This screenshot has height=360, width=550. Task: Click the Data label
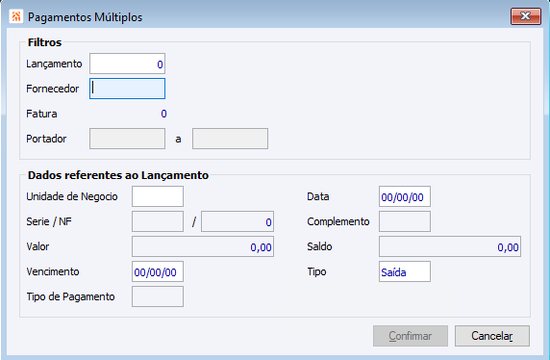[318, 196]
